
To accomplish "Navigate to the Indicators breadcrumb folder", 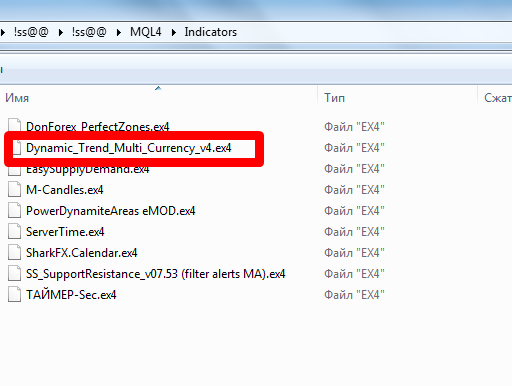I will coord(211,32).
